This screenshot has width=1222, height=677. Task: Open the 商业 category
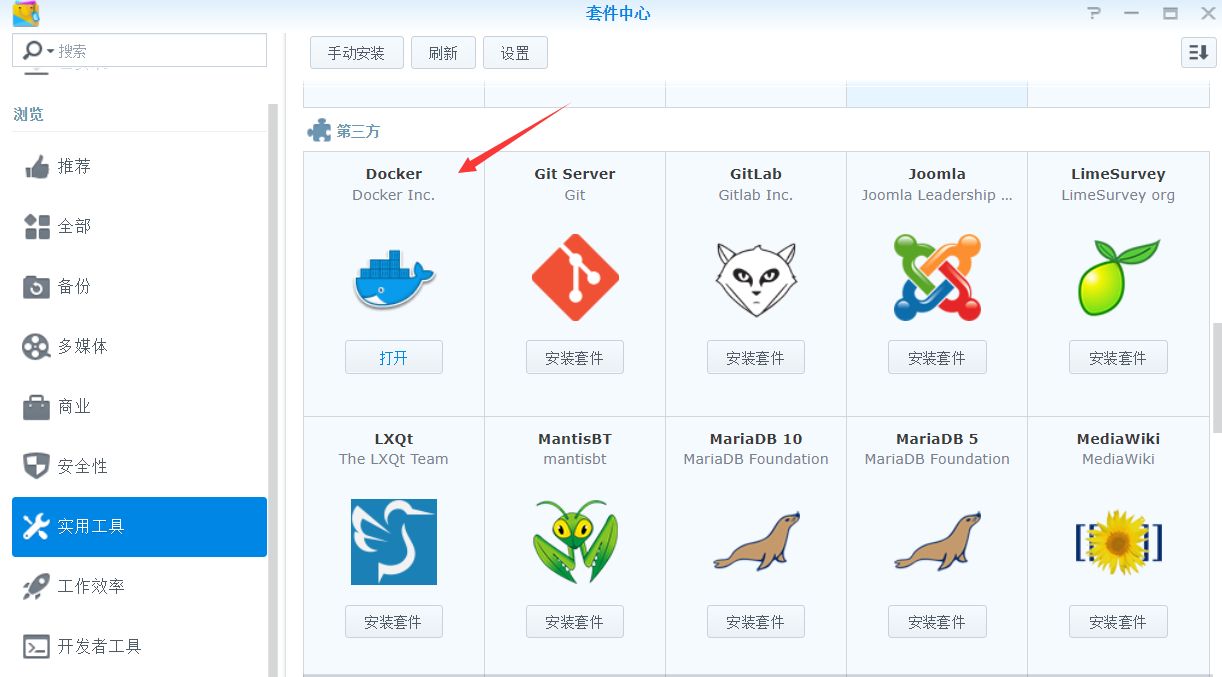(140, 406)
